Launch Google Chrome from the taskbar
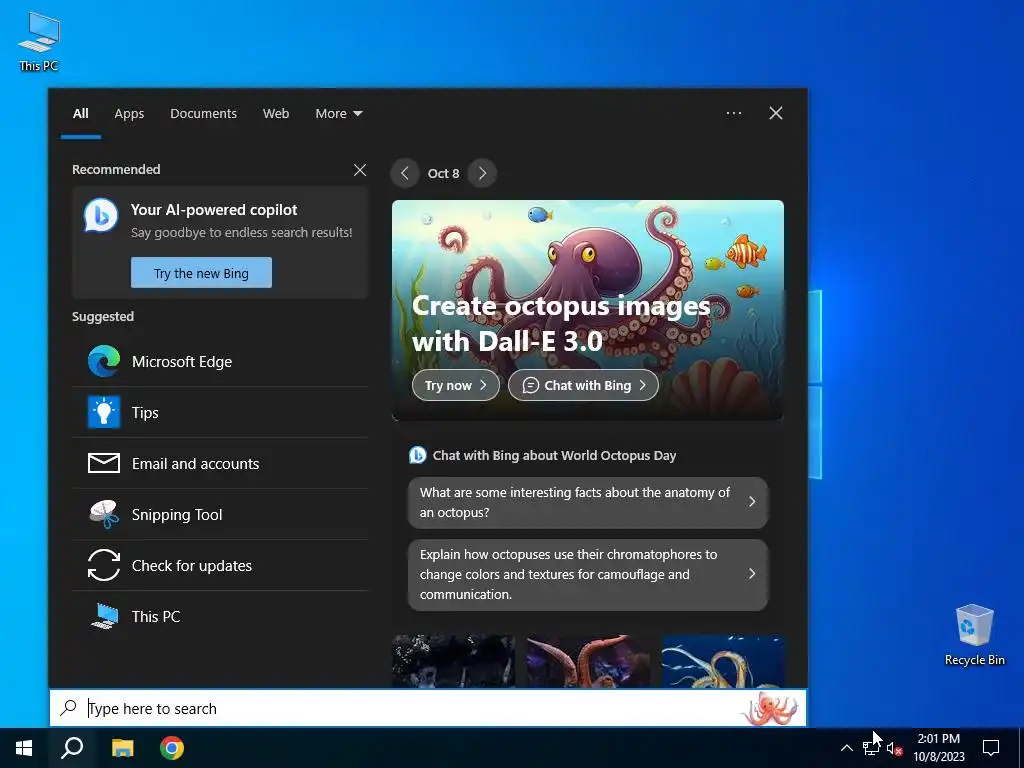 [172, 748]
